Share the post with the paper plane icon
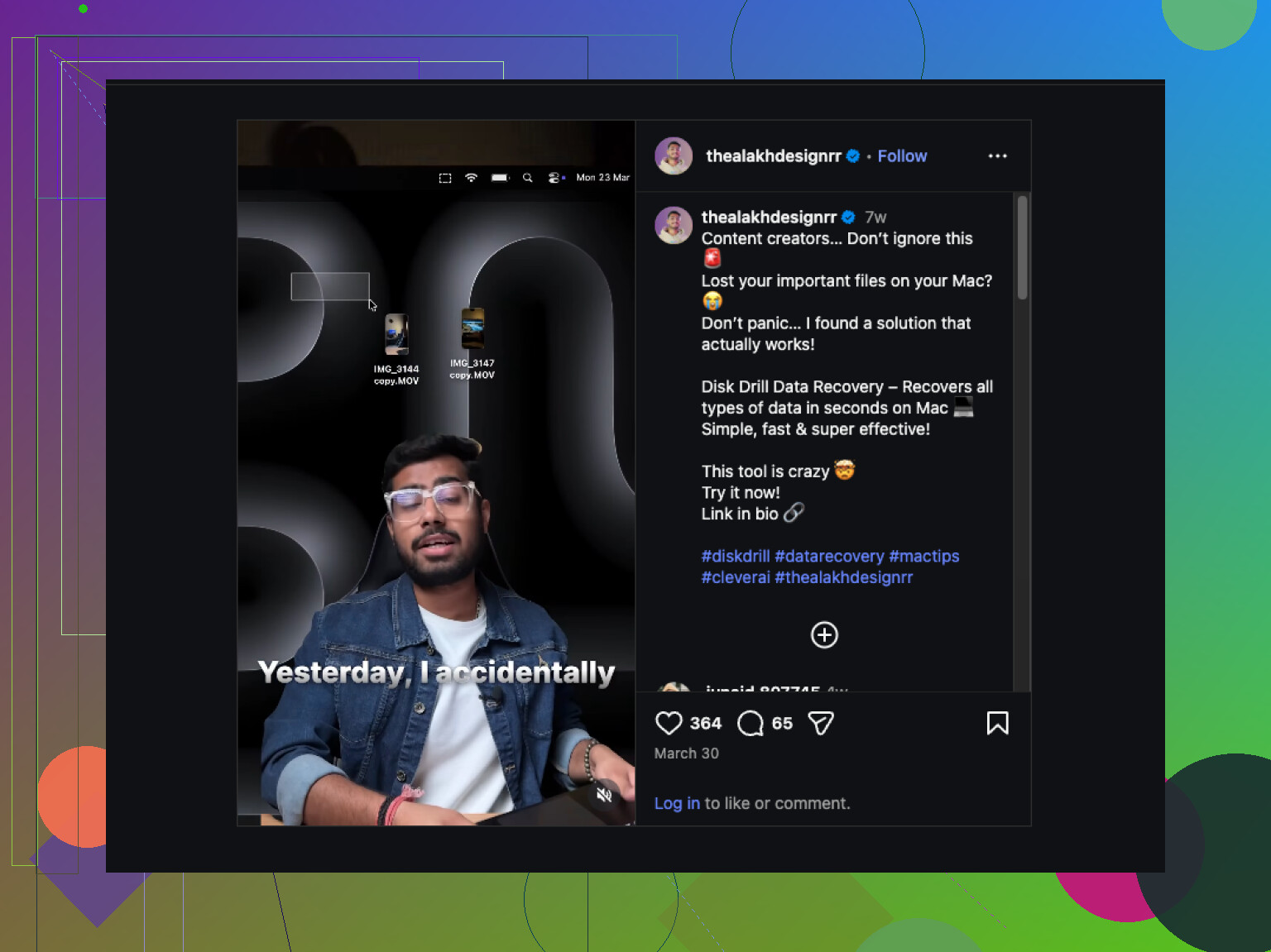This screenshot has height=952, width=1271. coord(821,724)
